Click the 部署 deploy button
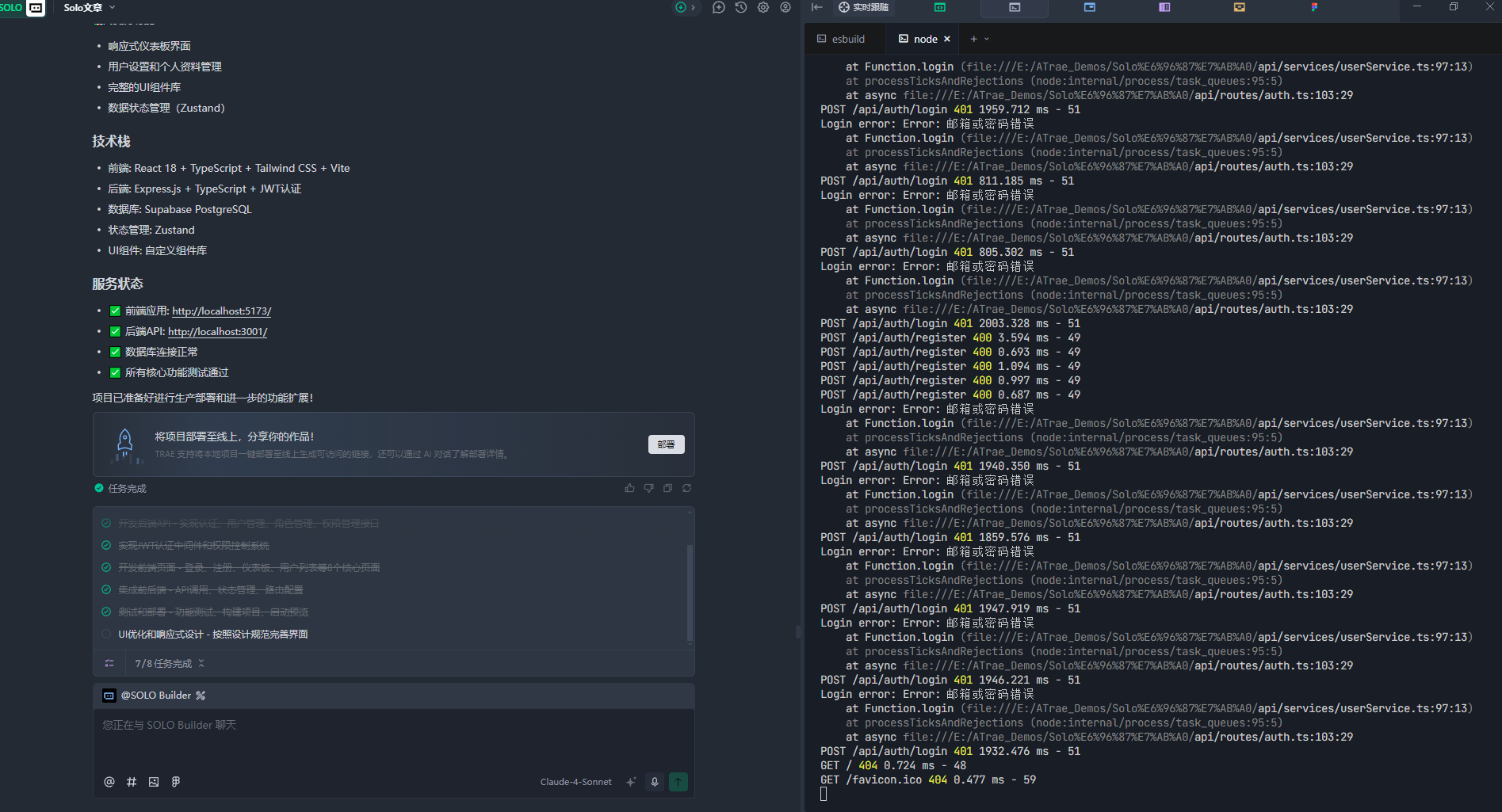Viewport: 1502px width, 812px height. tap(666, 444)
